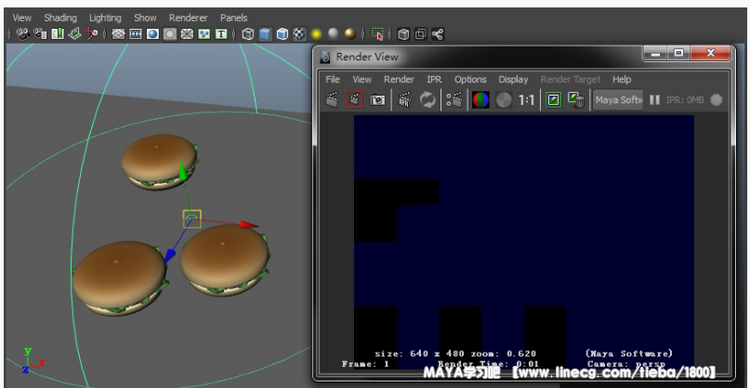Open the Shading menu

[x=60, y=18]
